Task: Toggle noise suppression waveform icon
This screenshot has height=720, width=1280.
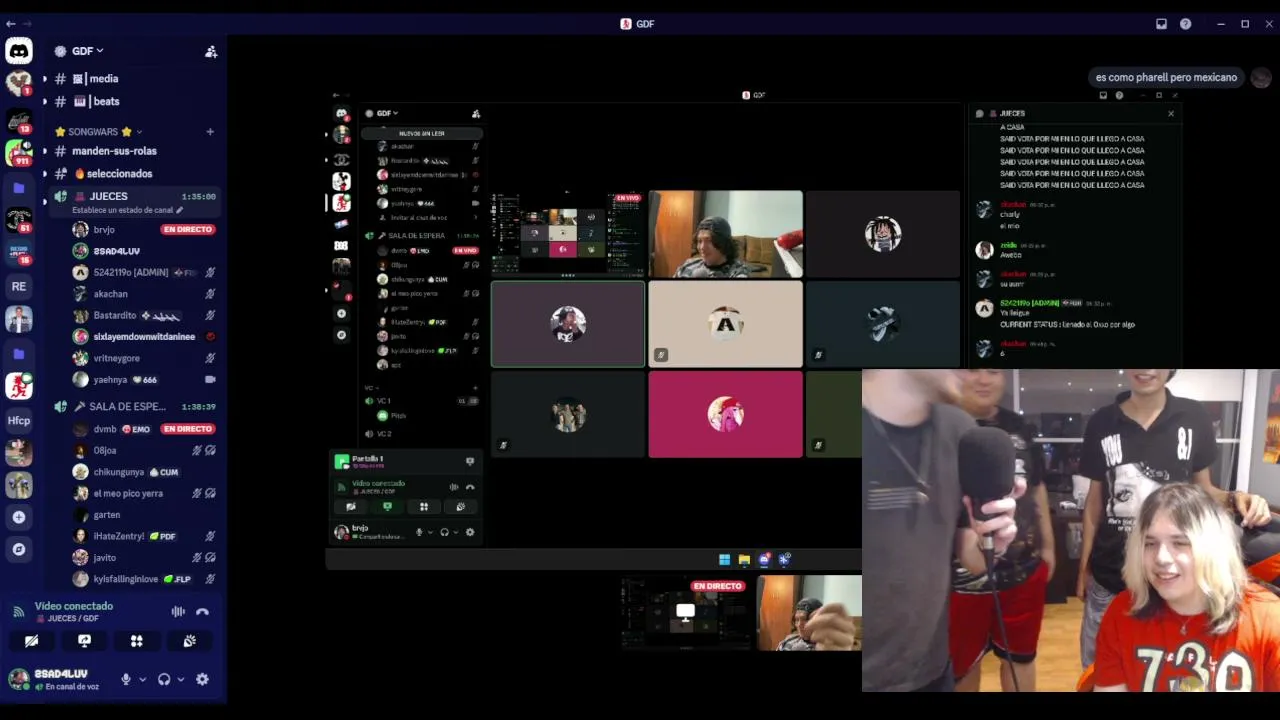Action: click(178, 612)
